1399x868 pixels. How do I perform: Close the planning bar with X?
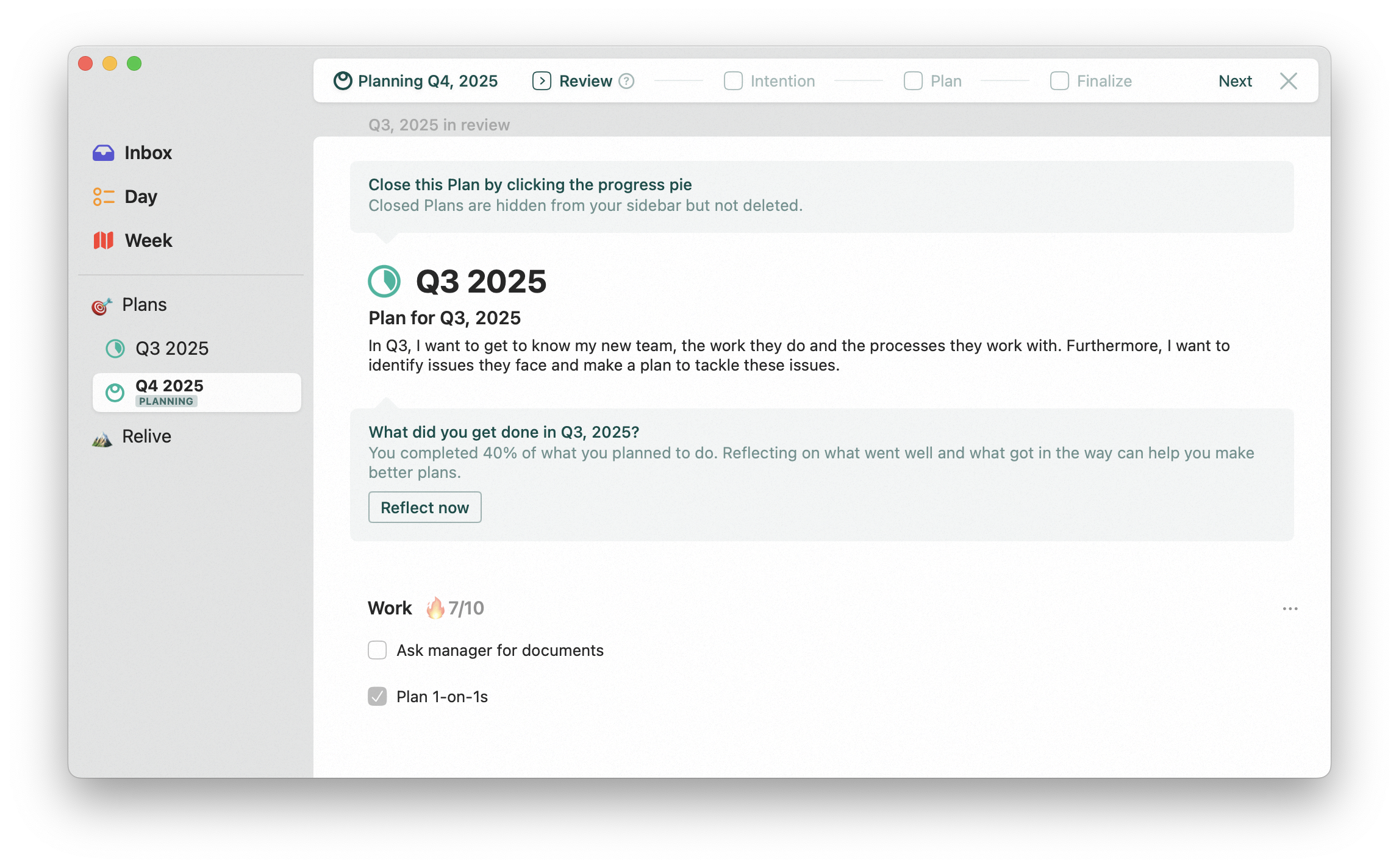[x=1288, y=81]
